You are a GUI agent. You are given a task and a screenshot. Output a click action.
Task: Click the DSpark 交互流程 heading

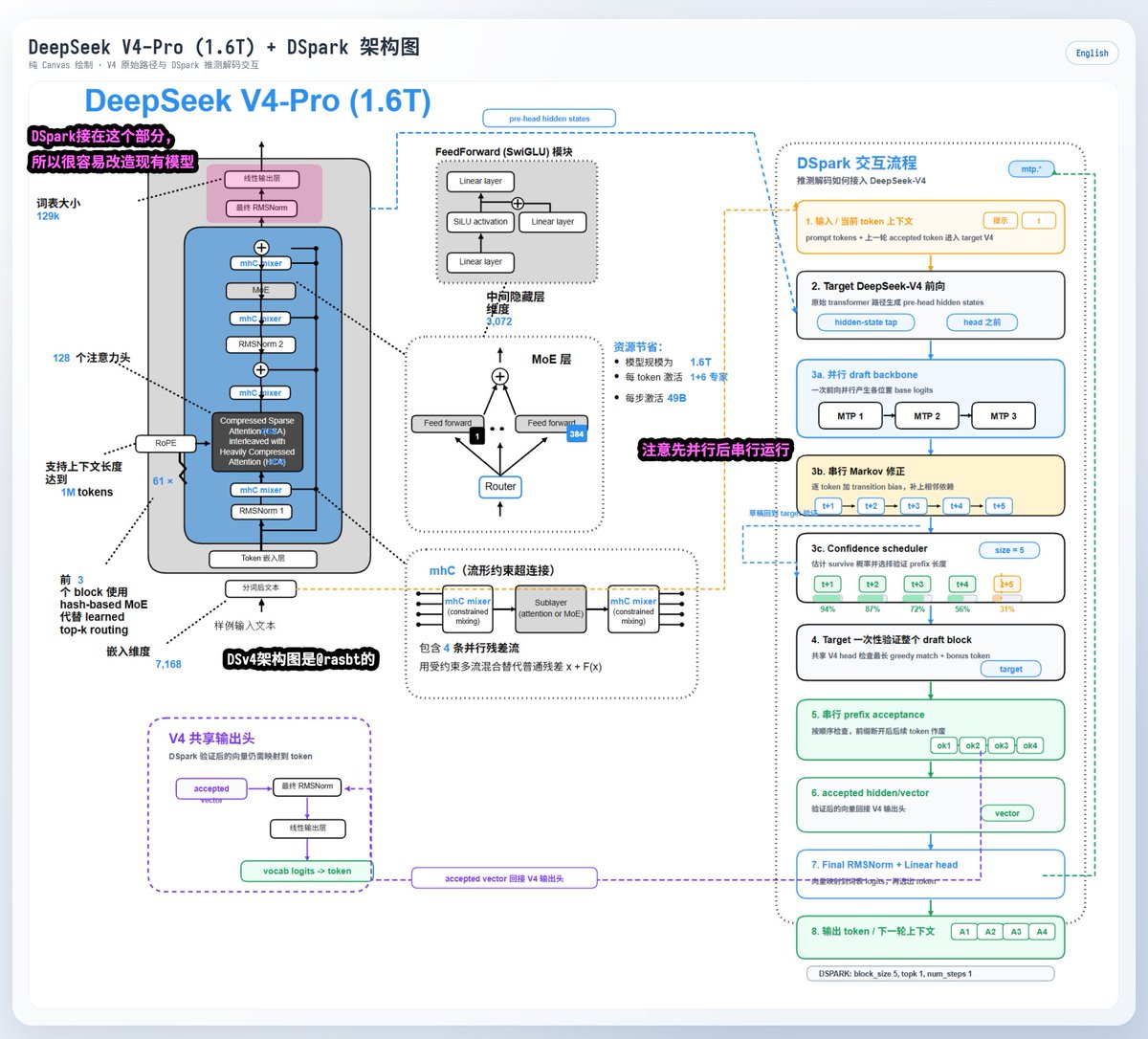(x=857, y=163)
